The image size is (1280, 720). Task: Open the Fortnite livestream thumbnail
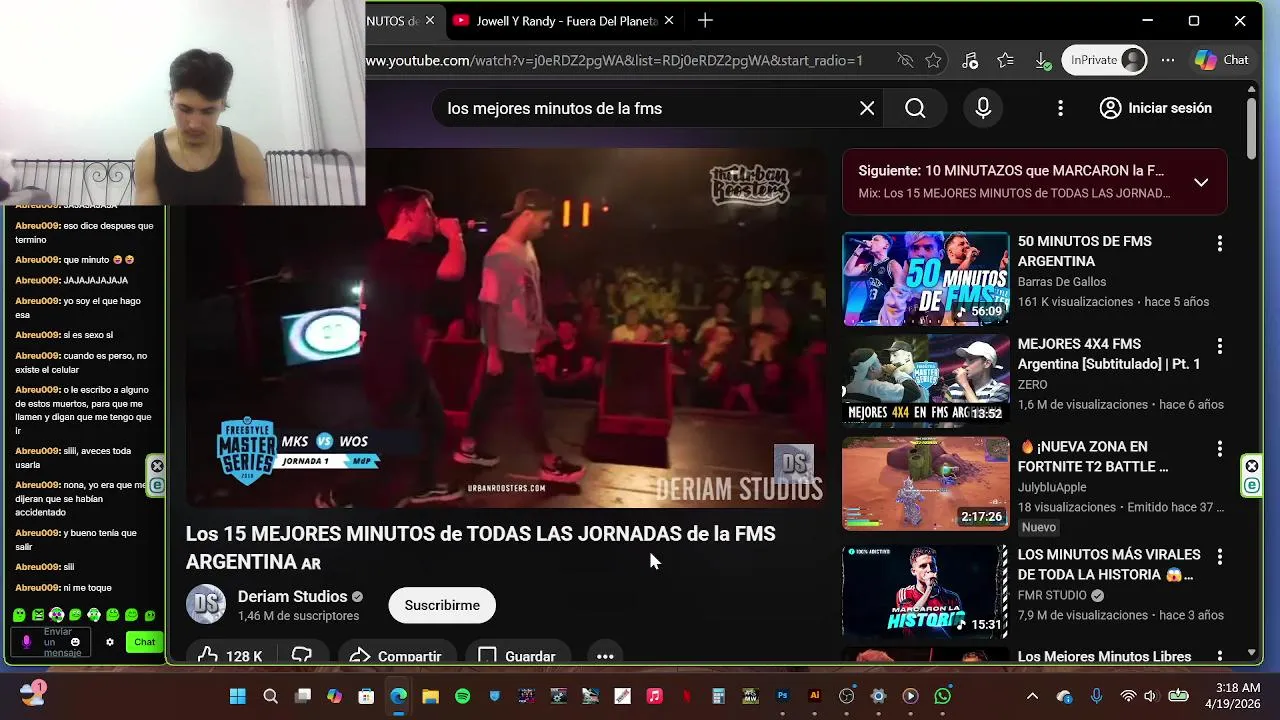926,485
